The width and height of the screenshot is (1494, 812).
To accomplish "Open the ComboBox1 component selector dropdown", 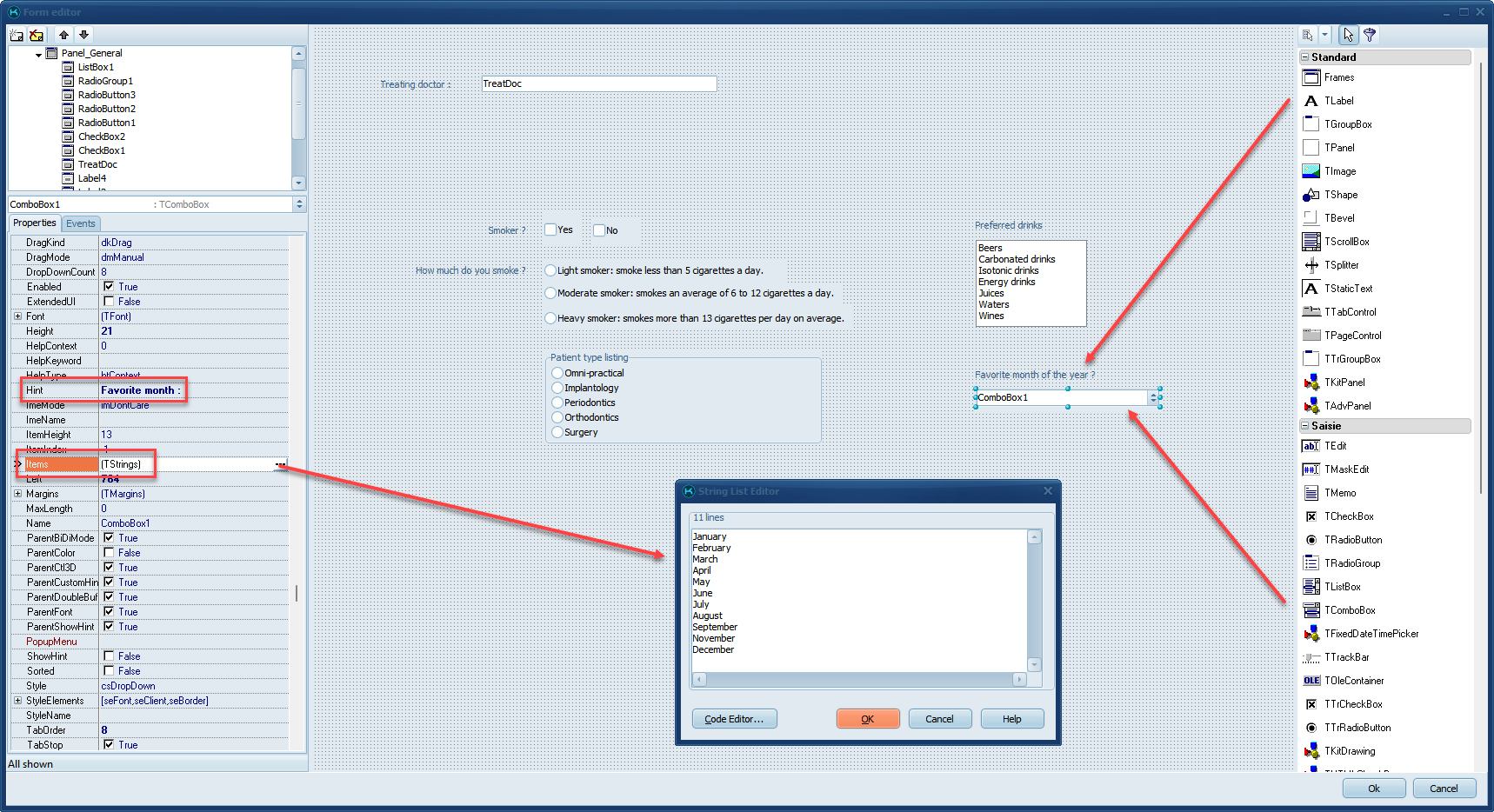I will click(299, 204).
